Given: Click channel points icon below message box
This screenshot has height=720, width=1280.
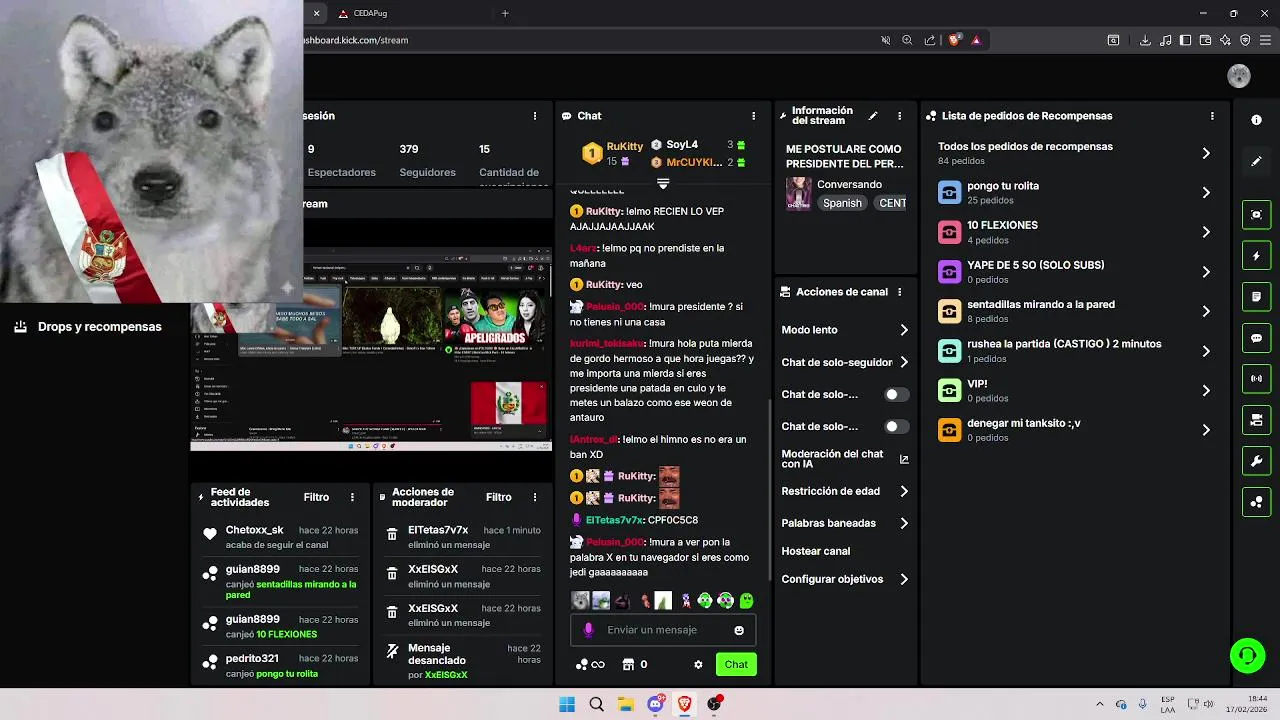Looking at the screenshot, I should pyautogui.click(x=582, y=664).
